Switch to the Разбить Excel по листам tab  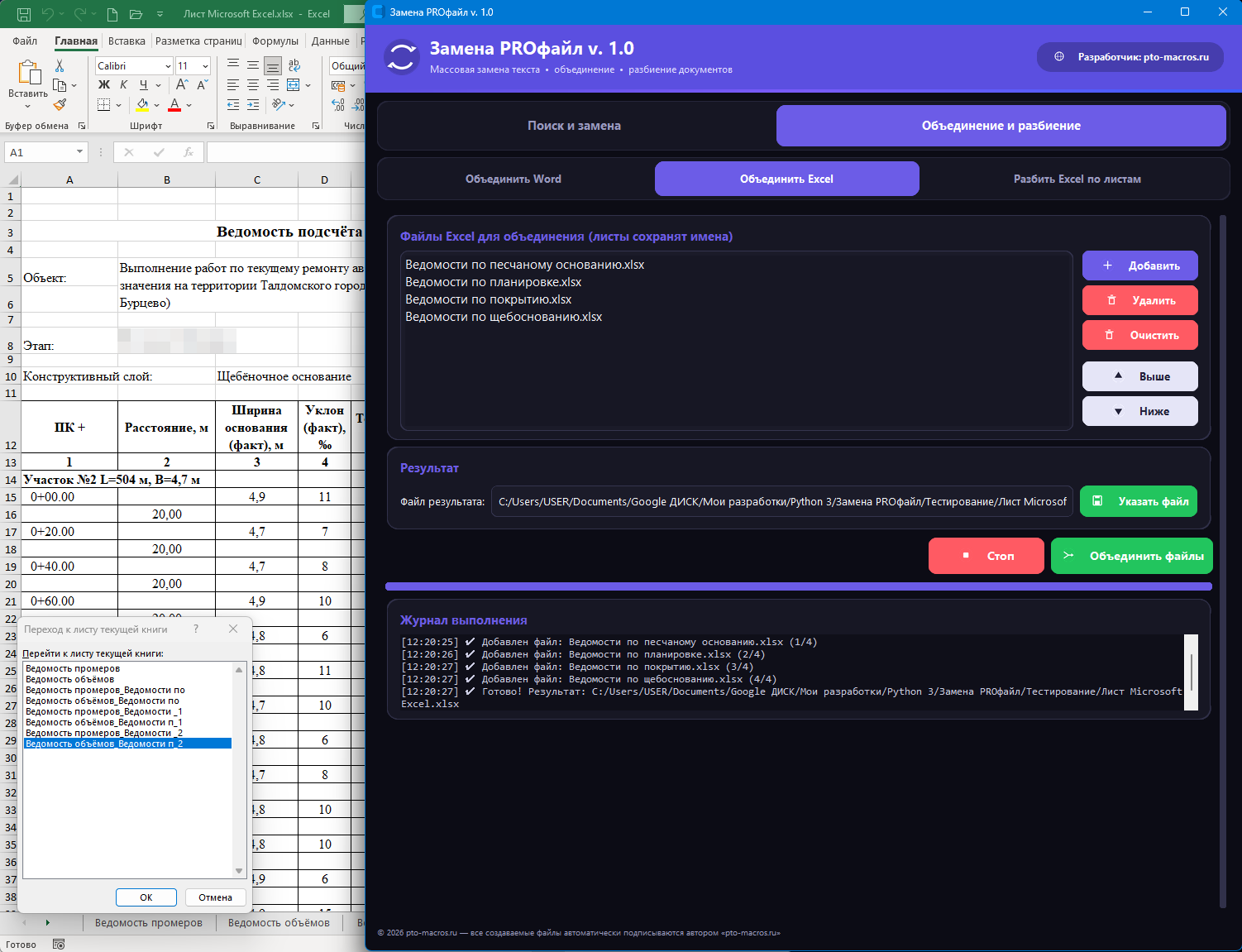coord(1077,179)
